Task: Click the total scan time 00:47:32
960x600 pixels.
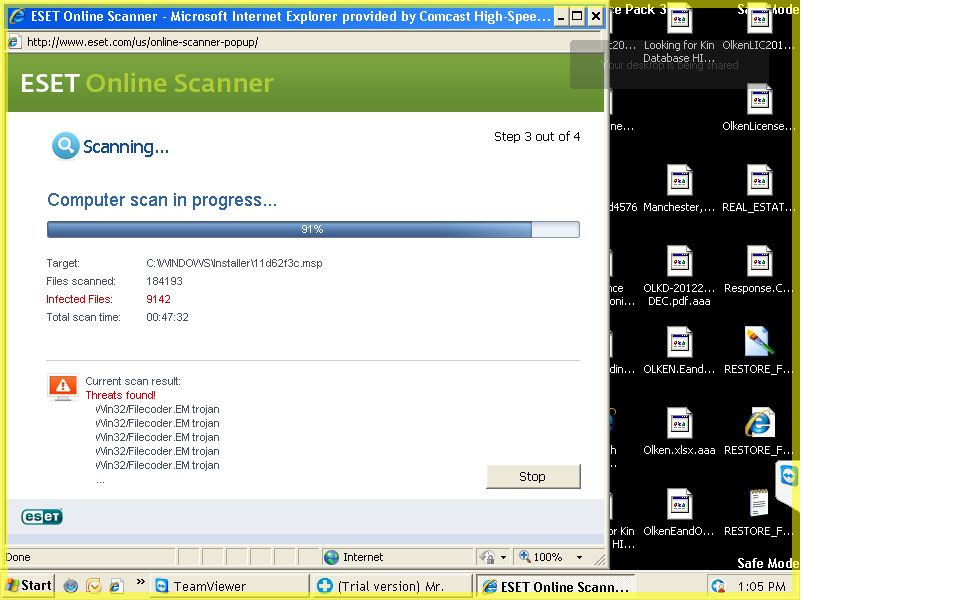Action: pyautogui.click(x=167, y=317)
